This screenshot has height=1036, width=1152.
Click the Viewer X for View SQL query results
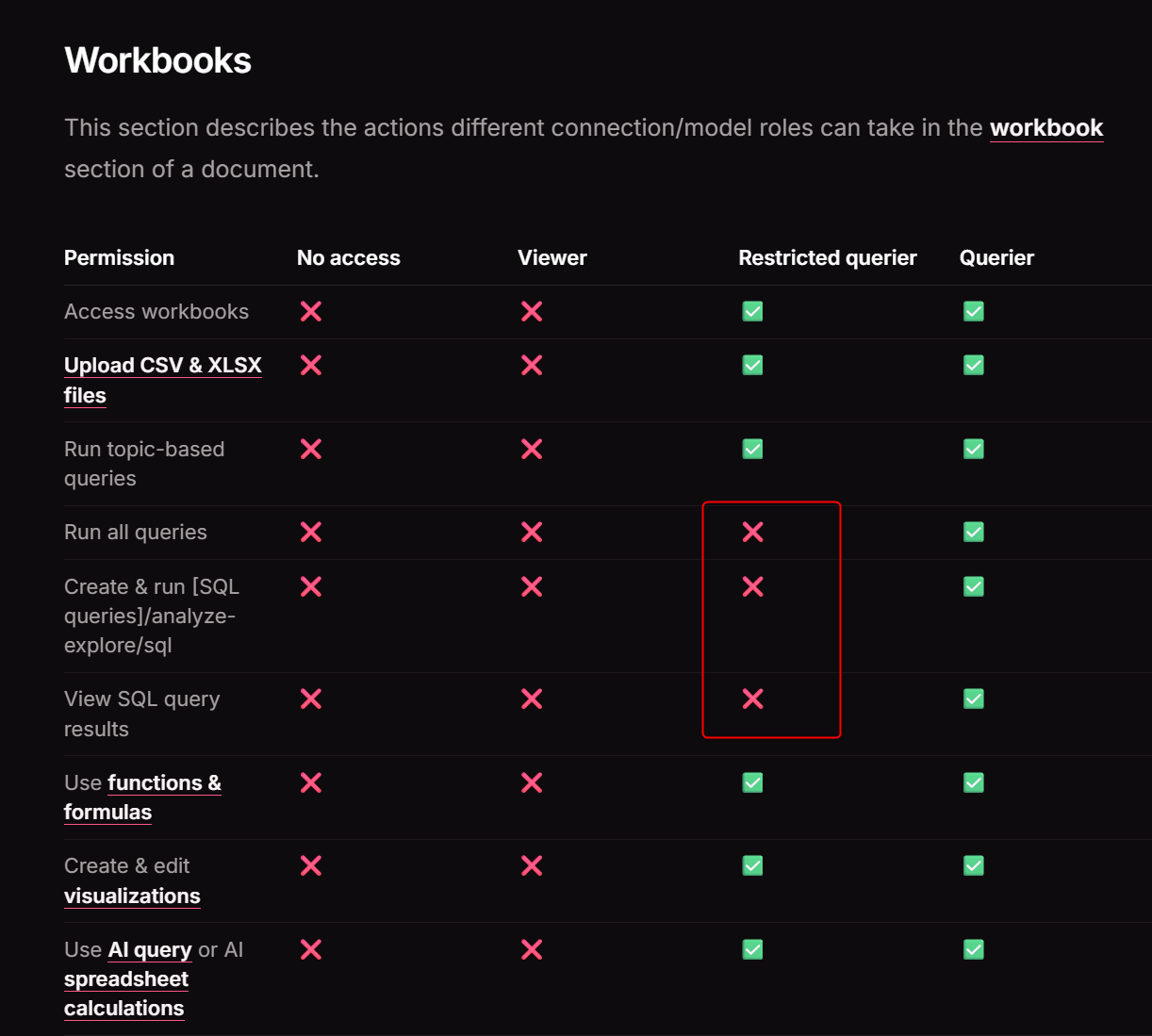(532, 699)
